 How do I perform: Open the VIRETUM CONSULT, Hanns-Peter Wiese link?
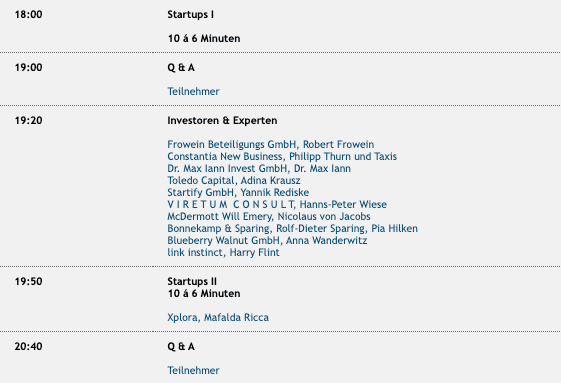(277, 204)
